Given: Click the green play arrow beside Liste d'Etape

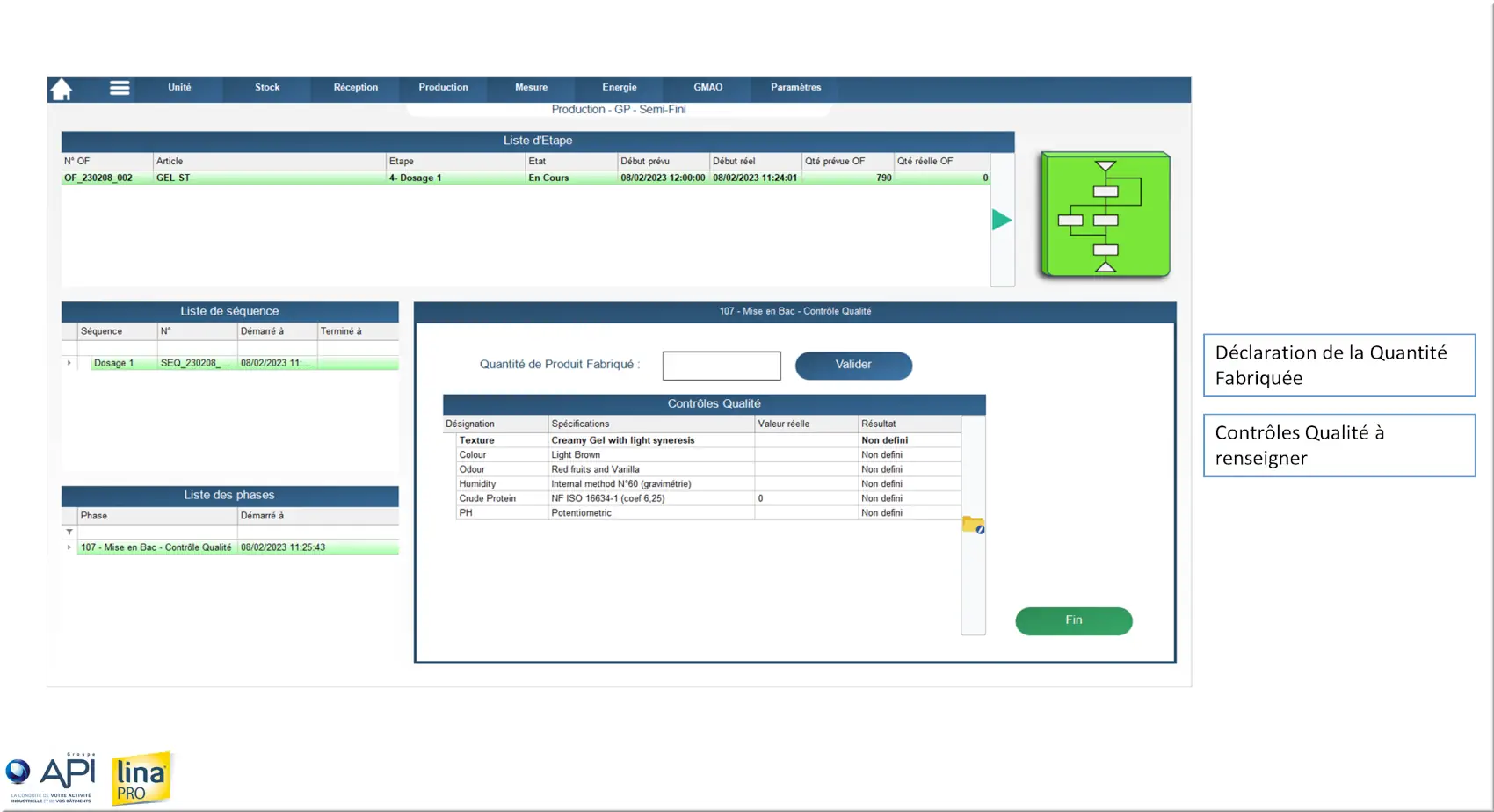Looking at the screenshot, I should pyautogui.click(x=1002, y=220).
